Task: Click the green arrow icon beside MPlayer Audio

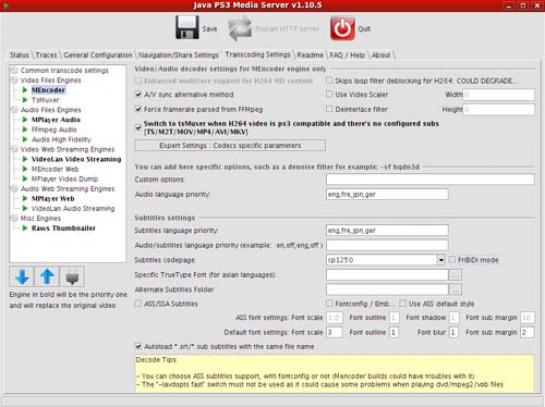Action: [25, 120]
